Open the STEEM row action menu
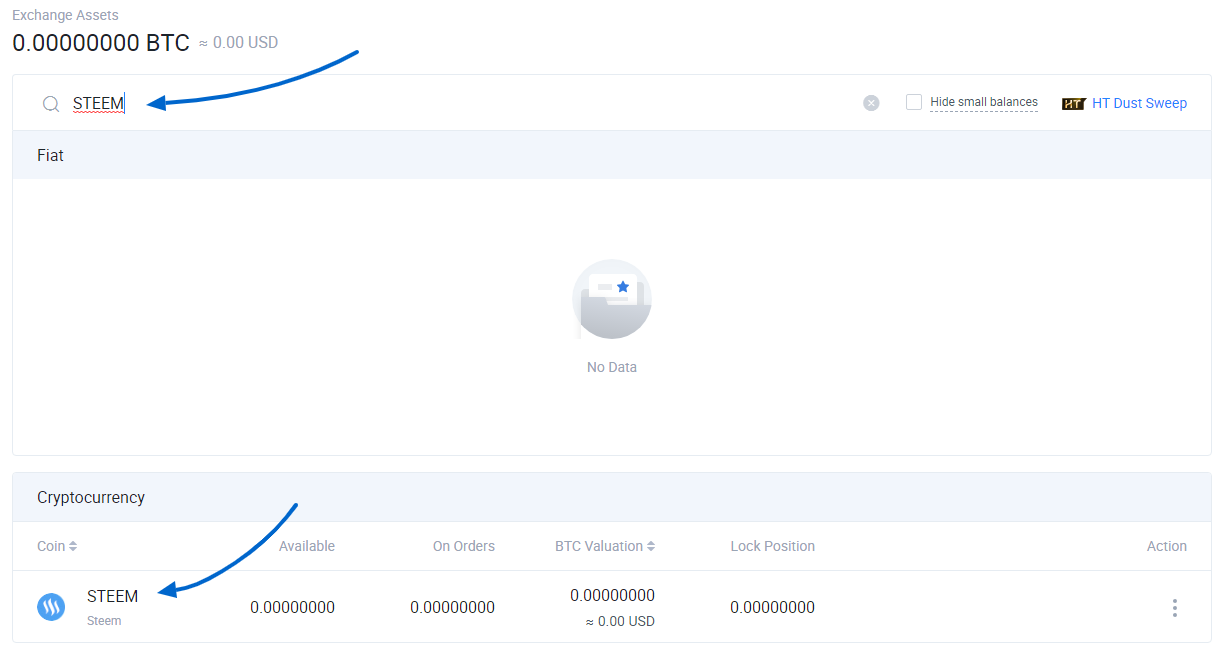Image resolution: width=1221 pixels, height=657 pixels. click(x=1174, y=607)
